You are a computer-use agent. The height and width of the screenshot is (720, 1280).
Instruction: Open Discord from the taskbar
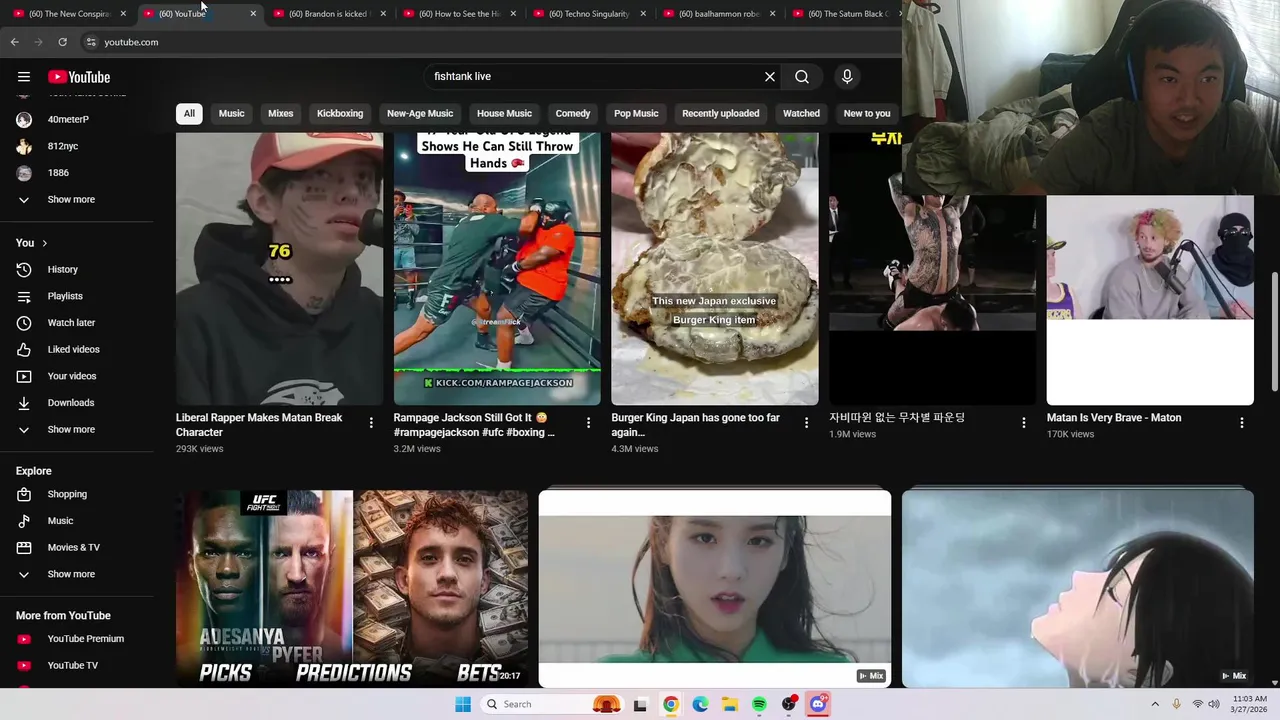point(818,704)
